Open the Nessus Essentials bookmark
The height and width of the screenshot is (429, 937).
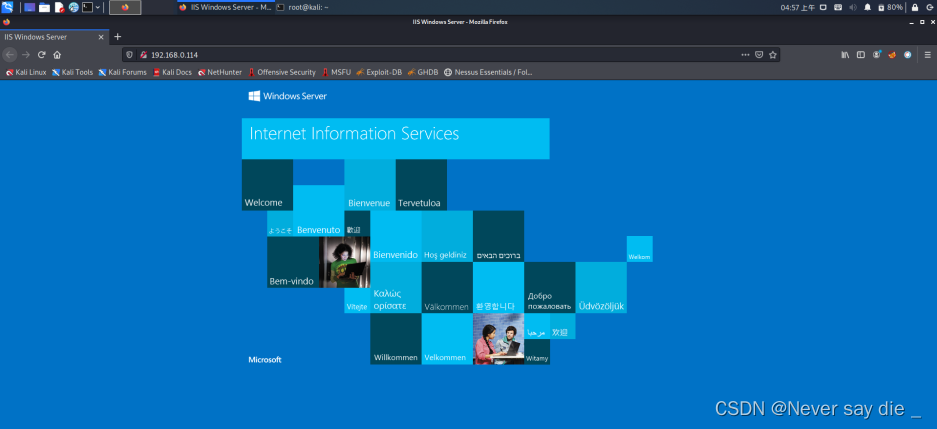click(x=488, y=72)
